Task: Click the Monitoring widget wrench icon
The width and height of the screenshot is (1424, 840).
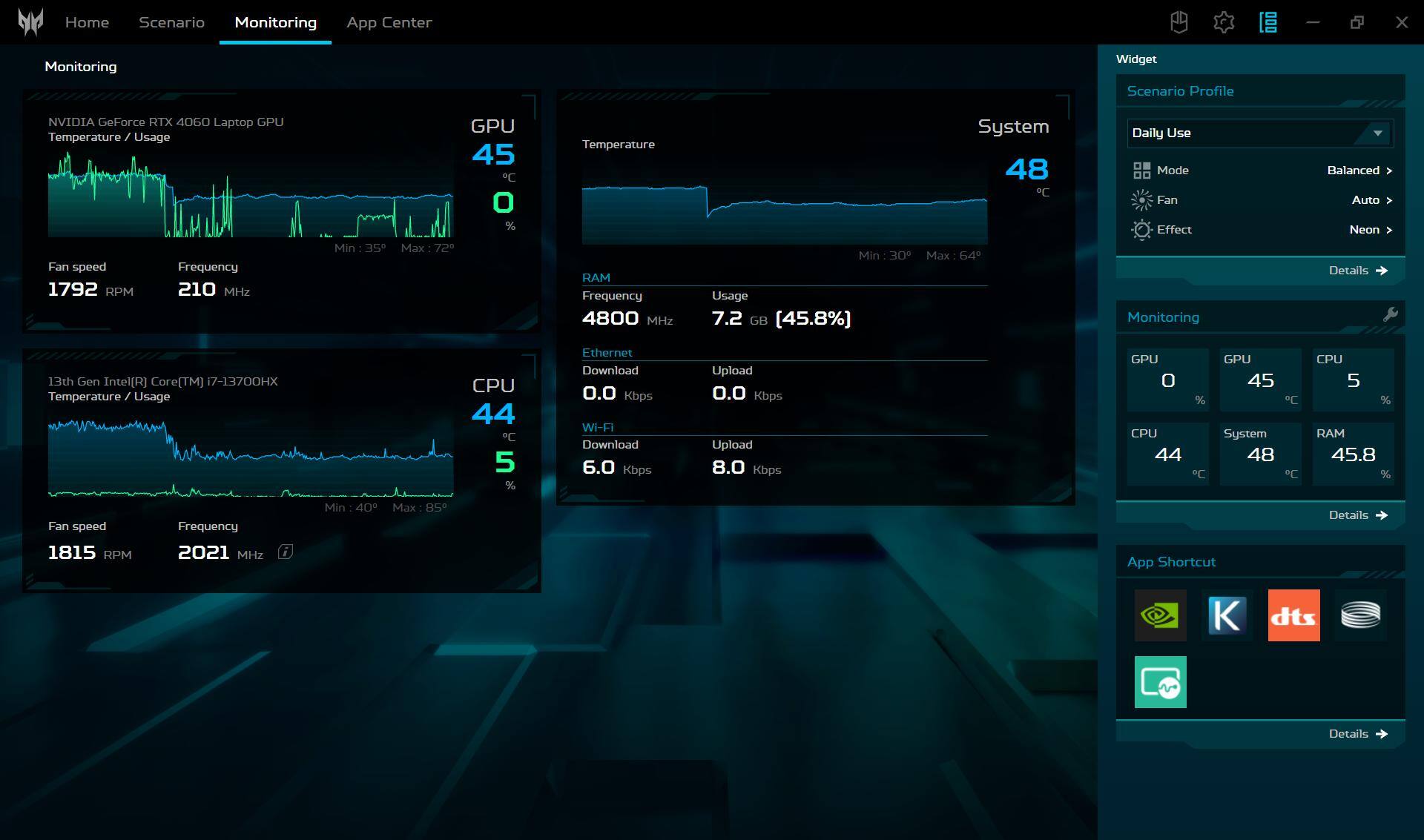Action: pyautogui.click(x=1390, y=314)
